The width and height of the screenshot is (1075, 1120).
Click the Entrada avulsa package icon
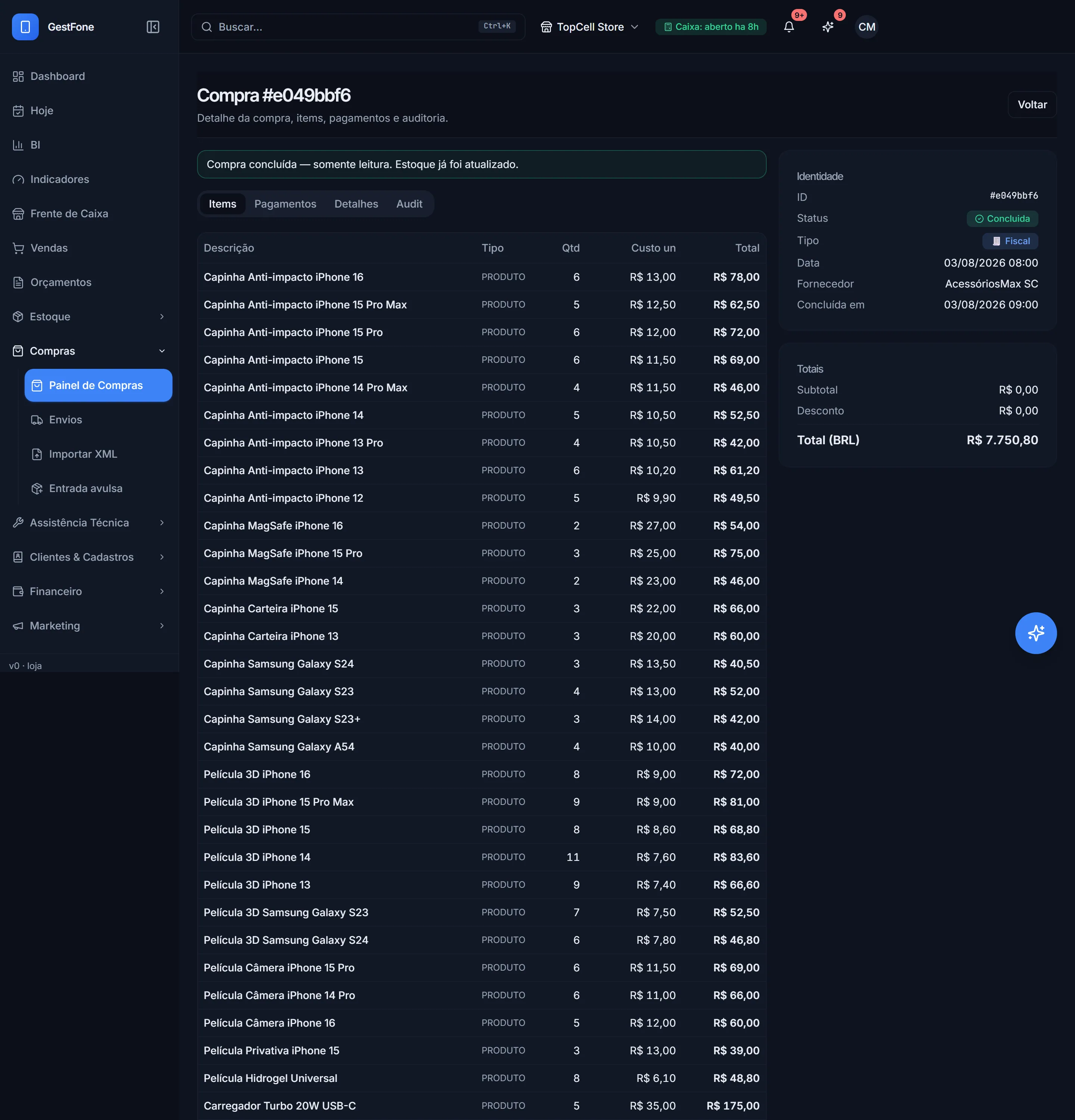pos(37,489)
